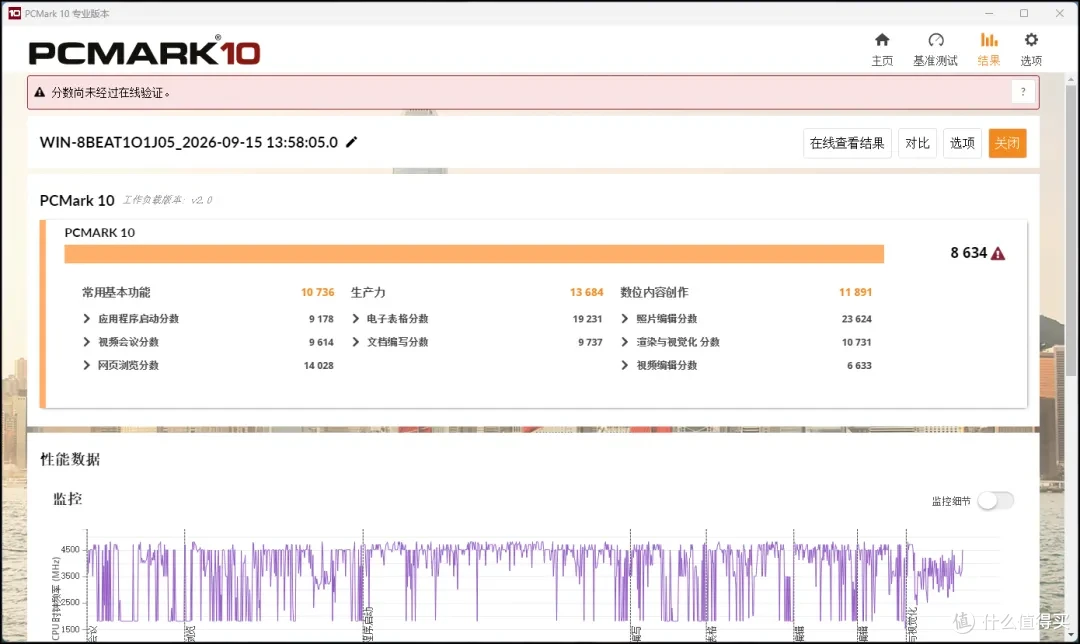The width and height of the screenshot is (1080, 644).
Task: Open the 主页 home icon
Action: point(882,40)
